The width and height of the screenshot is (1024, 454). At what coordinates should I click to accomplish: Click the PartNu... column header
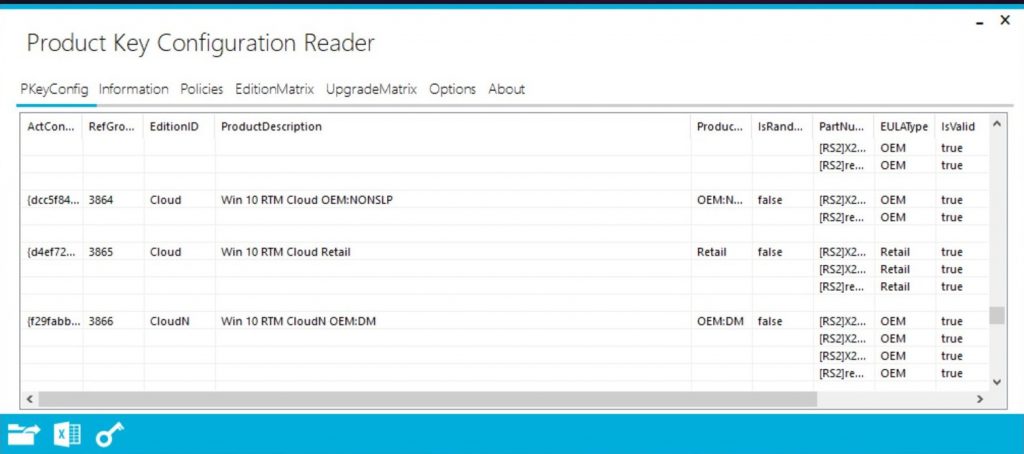(x=842, y=127)
